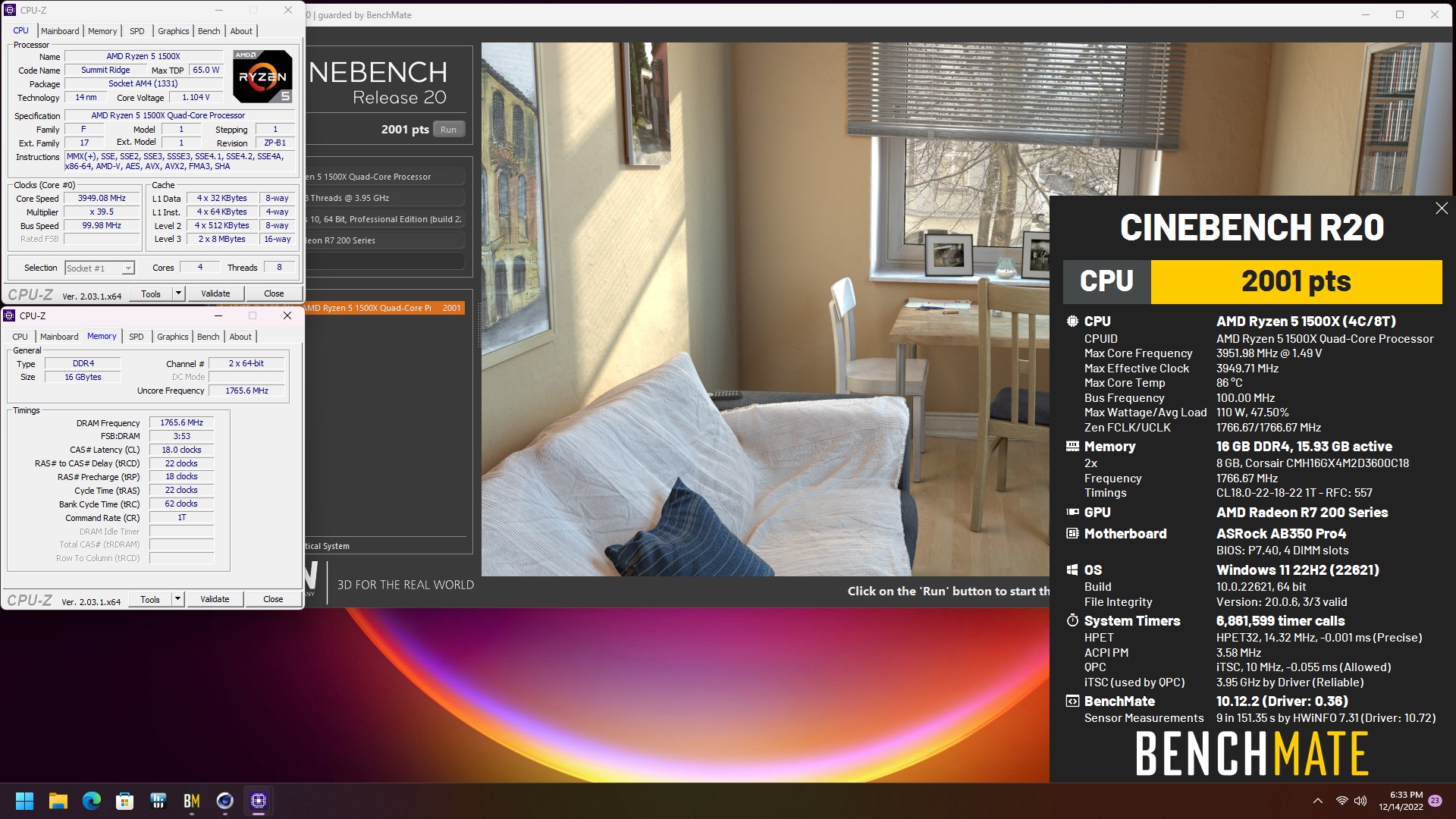Viewport: 1456px width, 819px height.
Task: Open Graphics tab in lower CPU-Z window
Action: 173,337
